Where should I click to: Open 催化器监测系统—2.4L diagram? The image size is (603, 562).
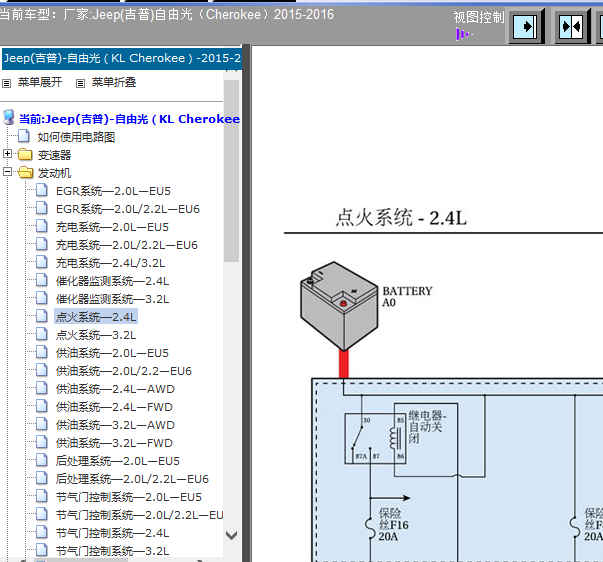112,281
